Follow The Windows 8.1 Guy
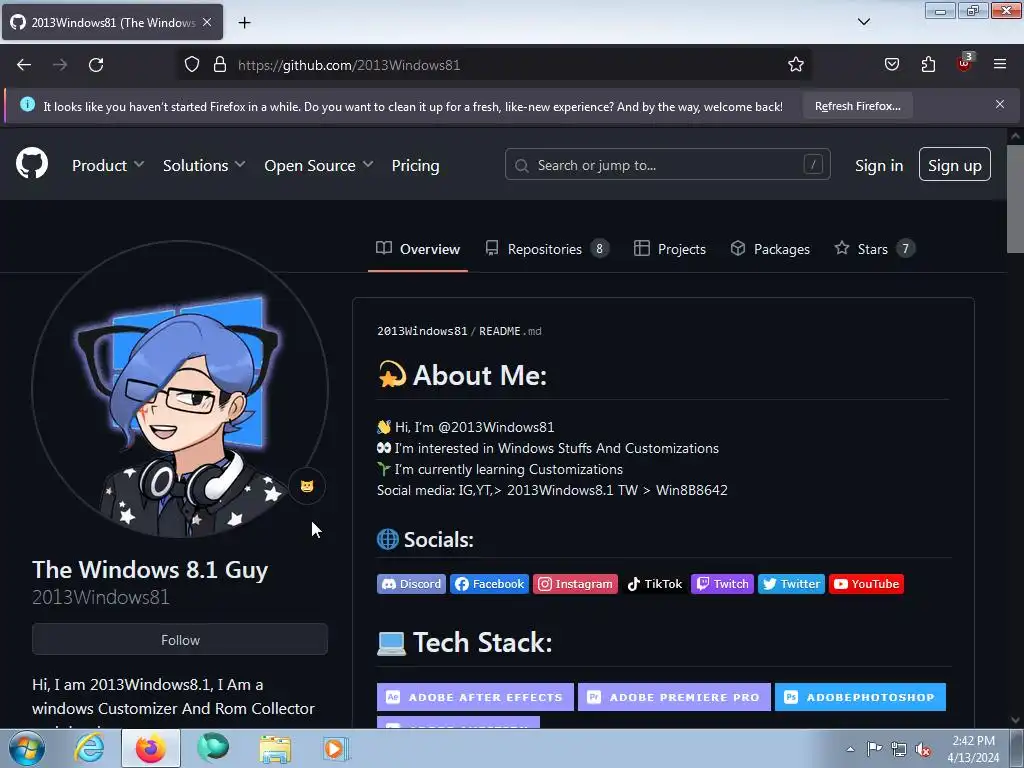The height and width of the screenshot is (768, 1024). pos(180,640)
